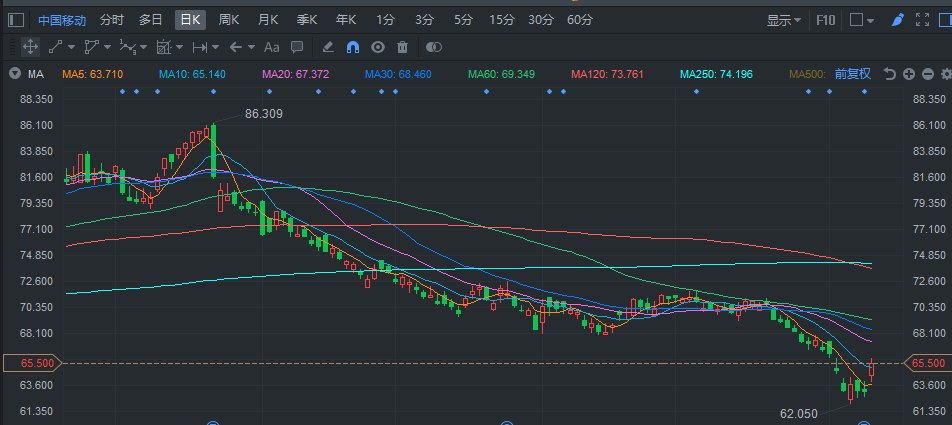
Task: Switch to 年K yearly tab
Action: (346, 20)
